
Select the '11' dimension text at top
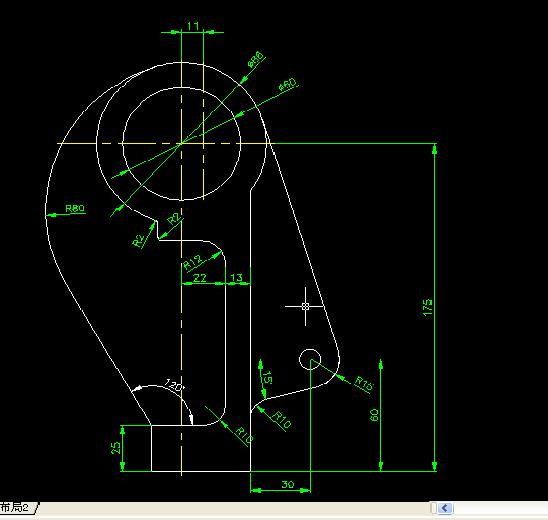tap(193, 26)
